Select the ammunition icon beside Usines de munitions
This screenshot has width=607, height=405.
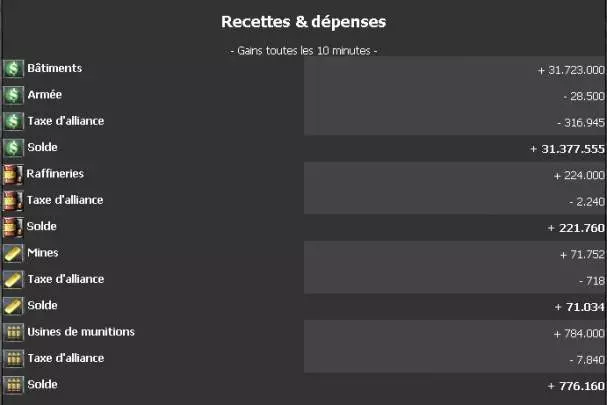(x=13, y=332)
